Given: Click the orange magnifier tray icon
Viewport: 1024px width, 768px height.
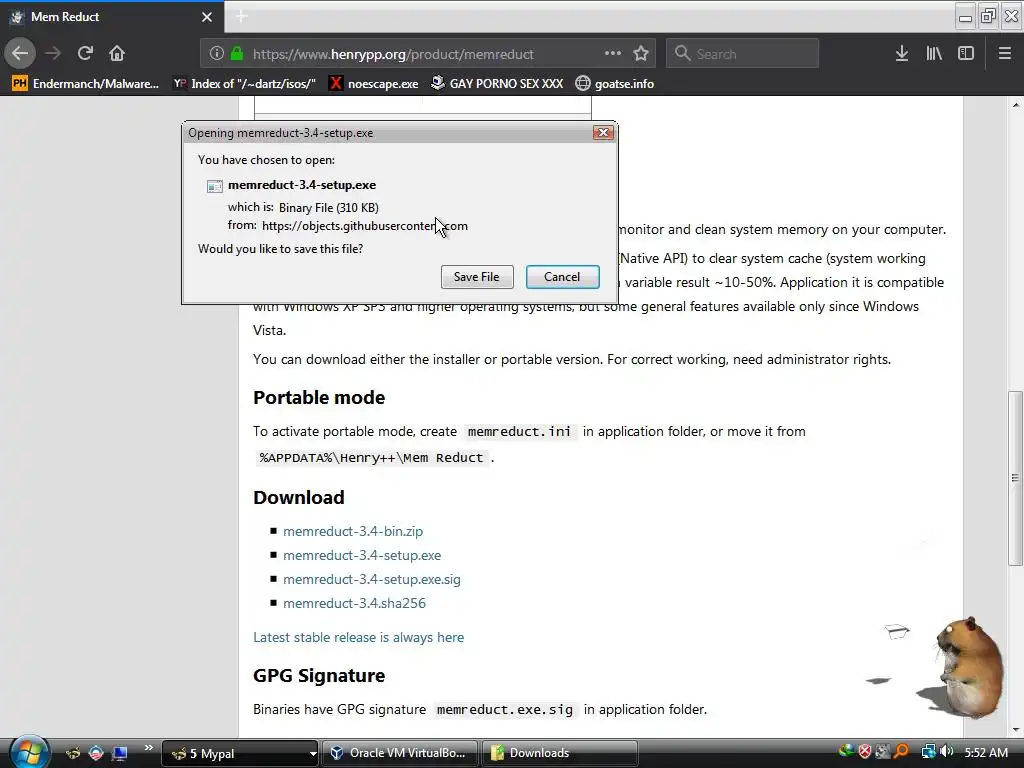Looking at the screenshot, I should (901, 752).
